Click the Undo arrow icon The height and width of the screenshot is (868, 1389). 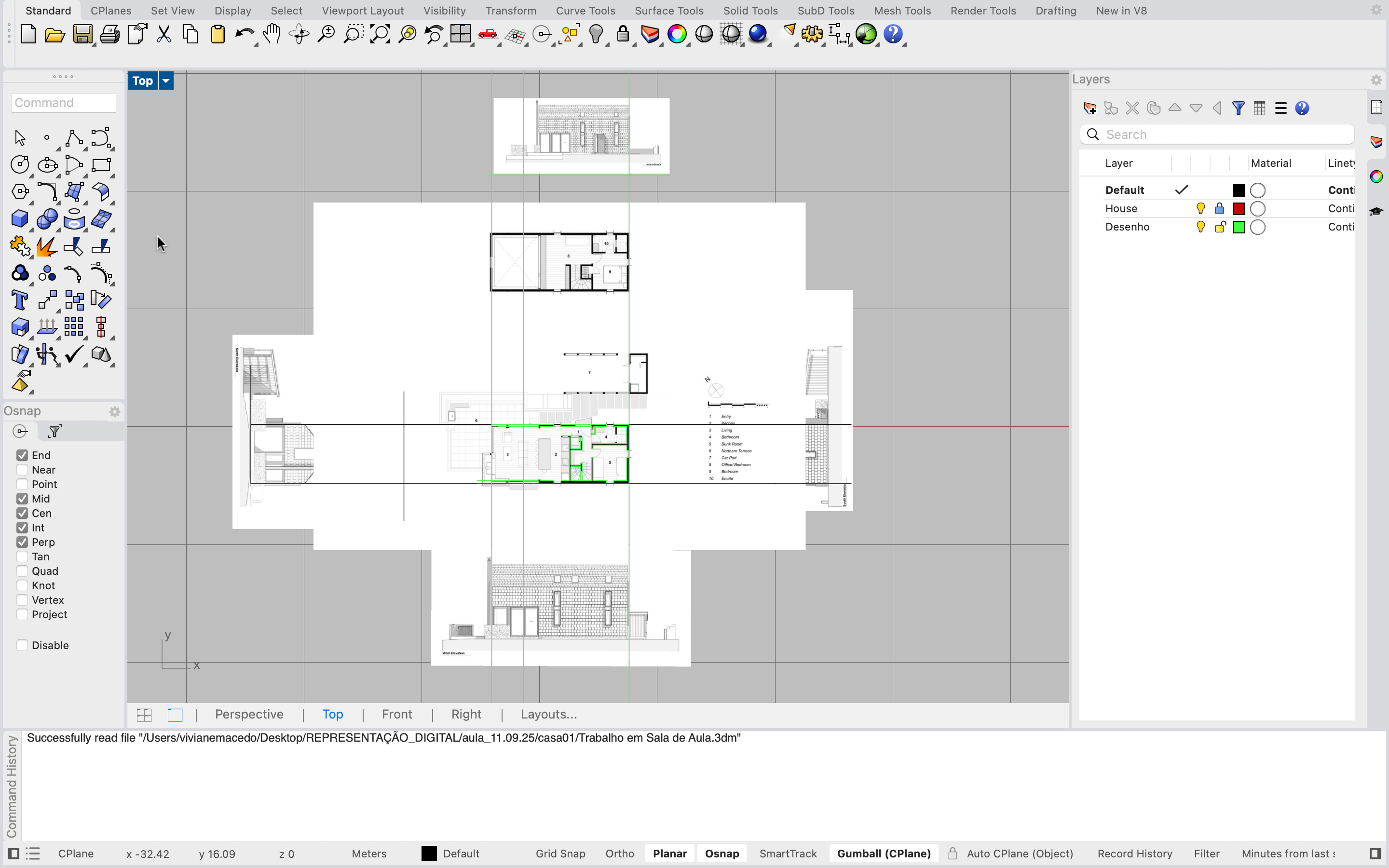tap(245, 34)
